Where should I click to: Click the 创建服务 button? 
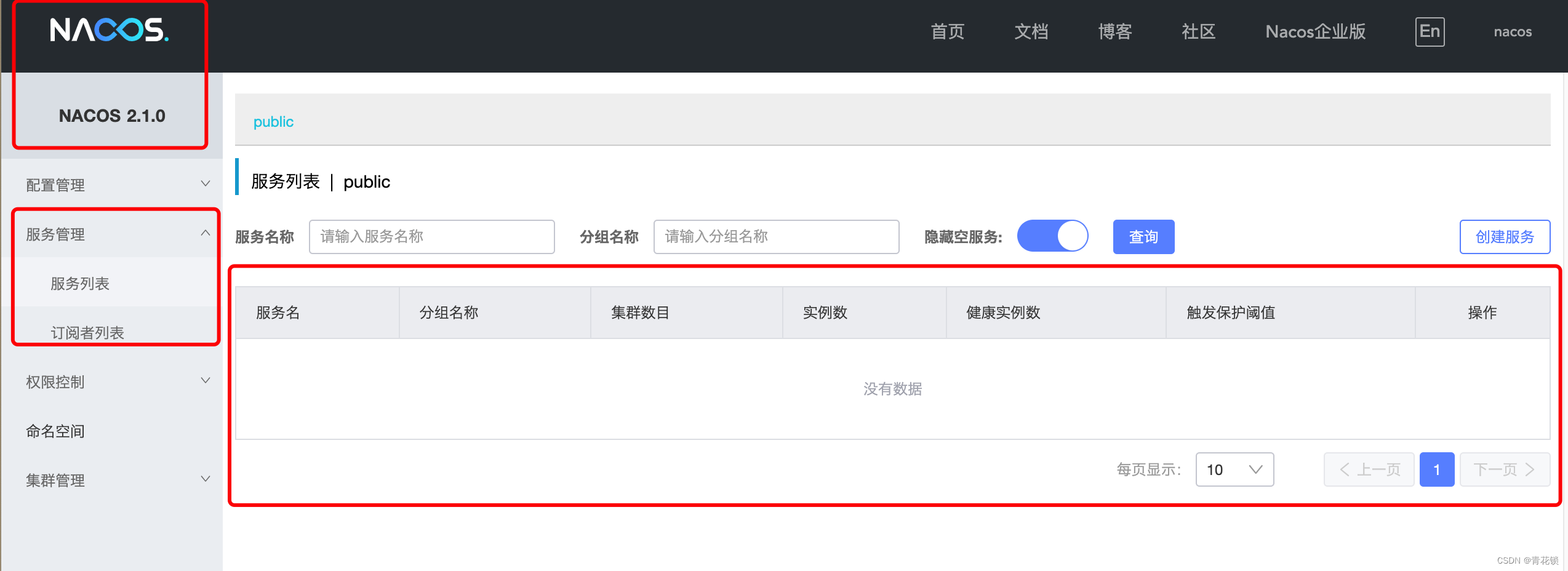point(1505,236)
